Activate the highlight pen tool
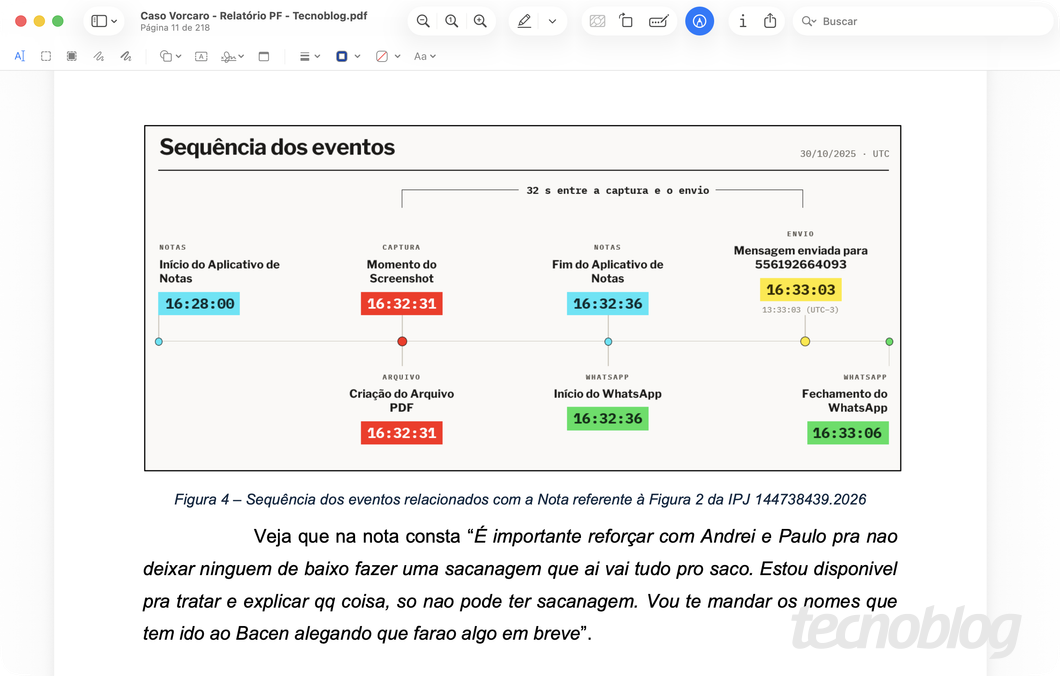1060x676 pixels. (x=525, y=21)
